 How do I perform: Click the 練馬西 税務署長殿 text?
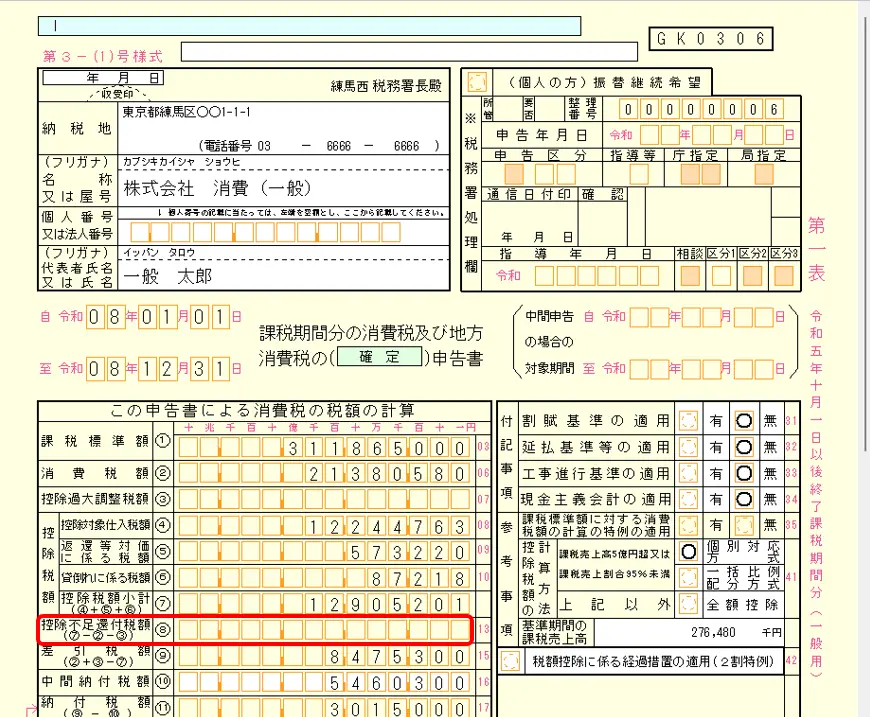[386, 86]
